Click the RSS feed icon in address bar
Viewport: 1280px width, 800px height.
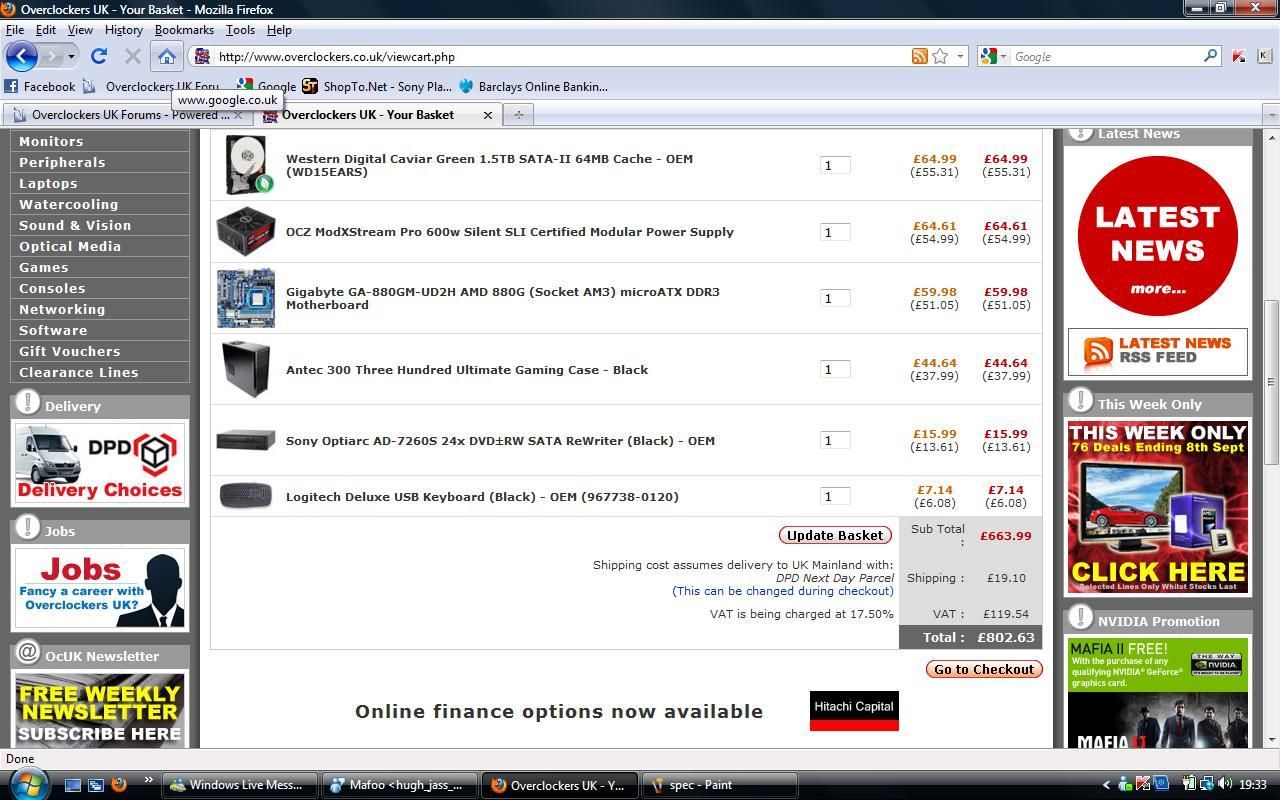[x=919, y=57]
